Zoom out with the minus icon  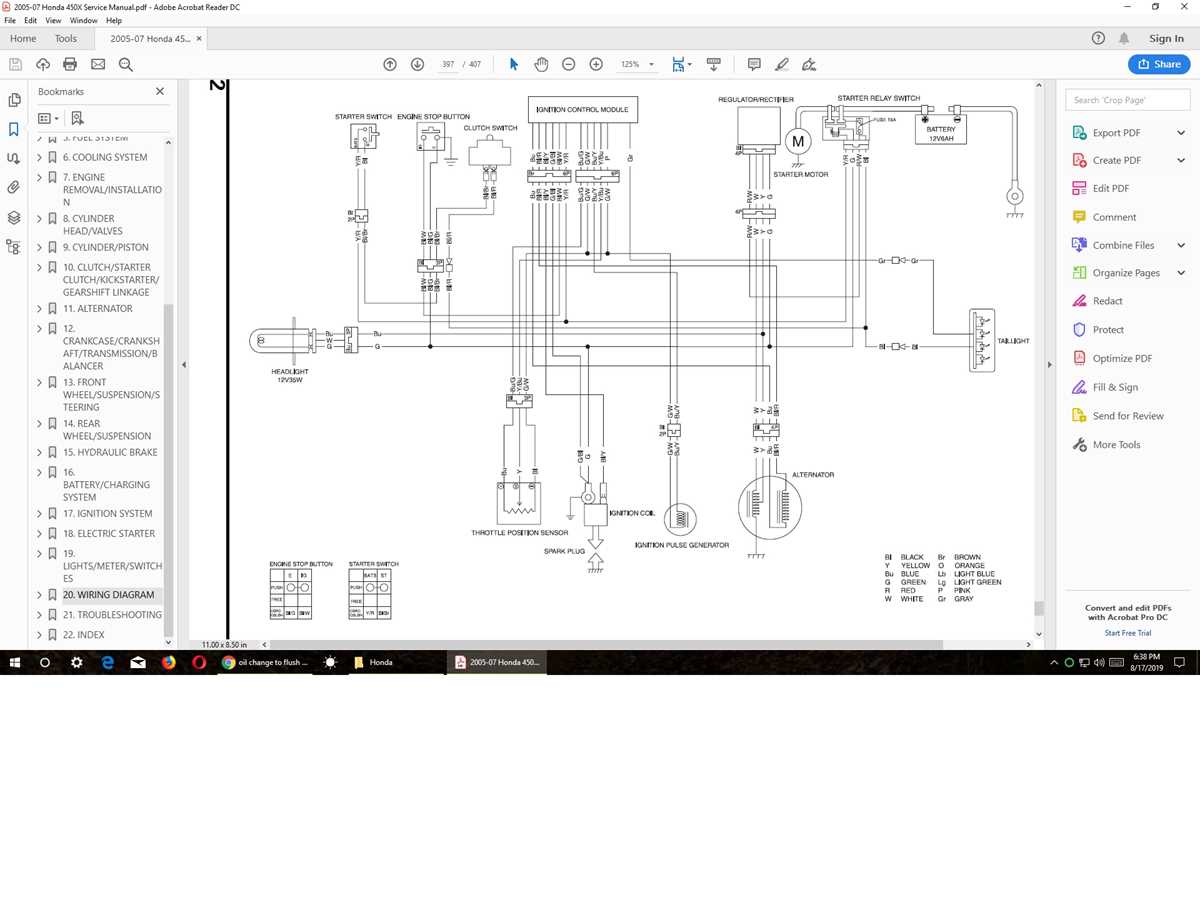[x=568, y=64]
